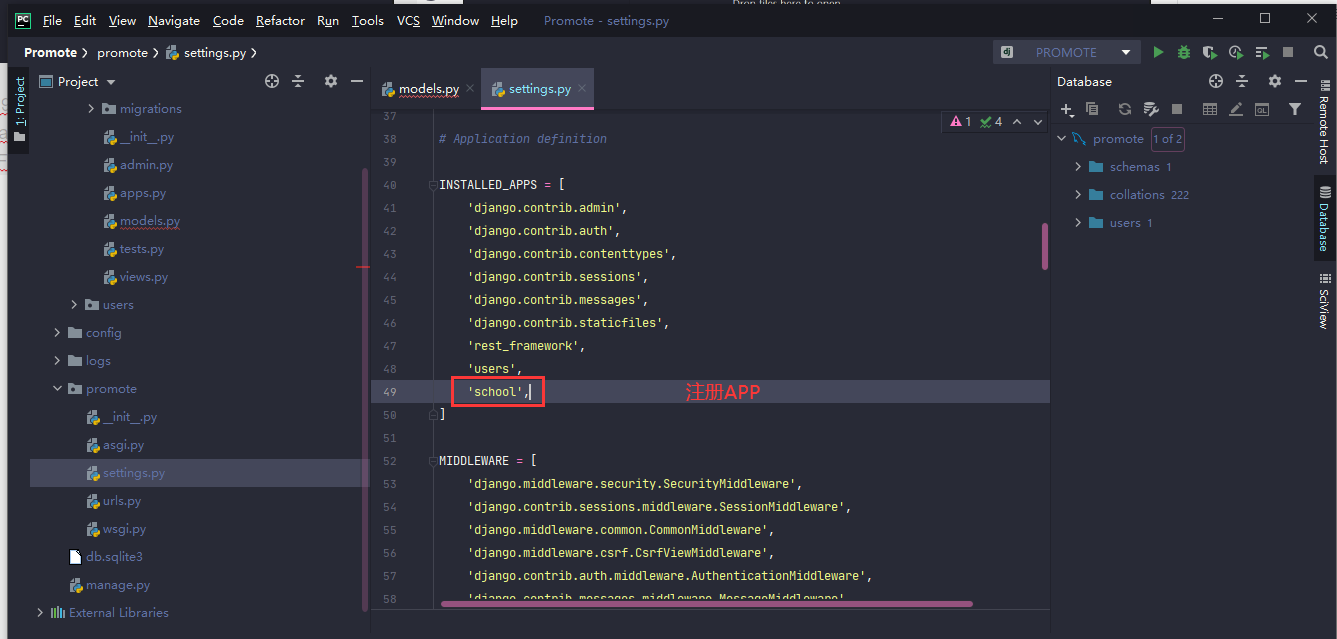Expand the migrations folder
This screenshot has height=639, width=1337.
pos(91,109)
